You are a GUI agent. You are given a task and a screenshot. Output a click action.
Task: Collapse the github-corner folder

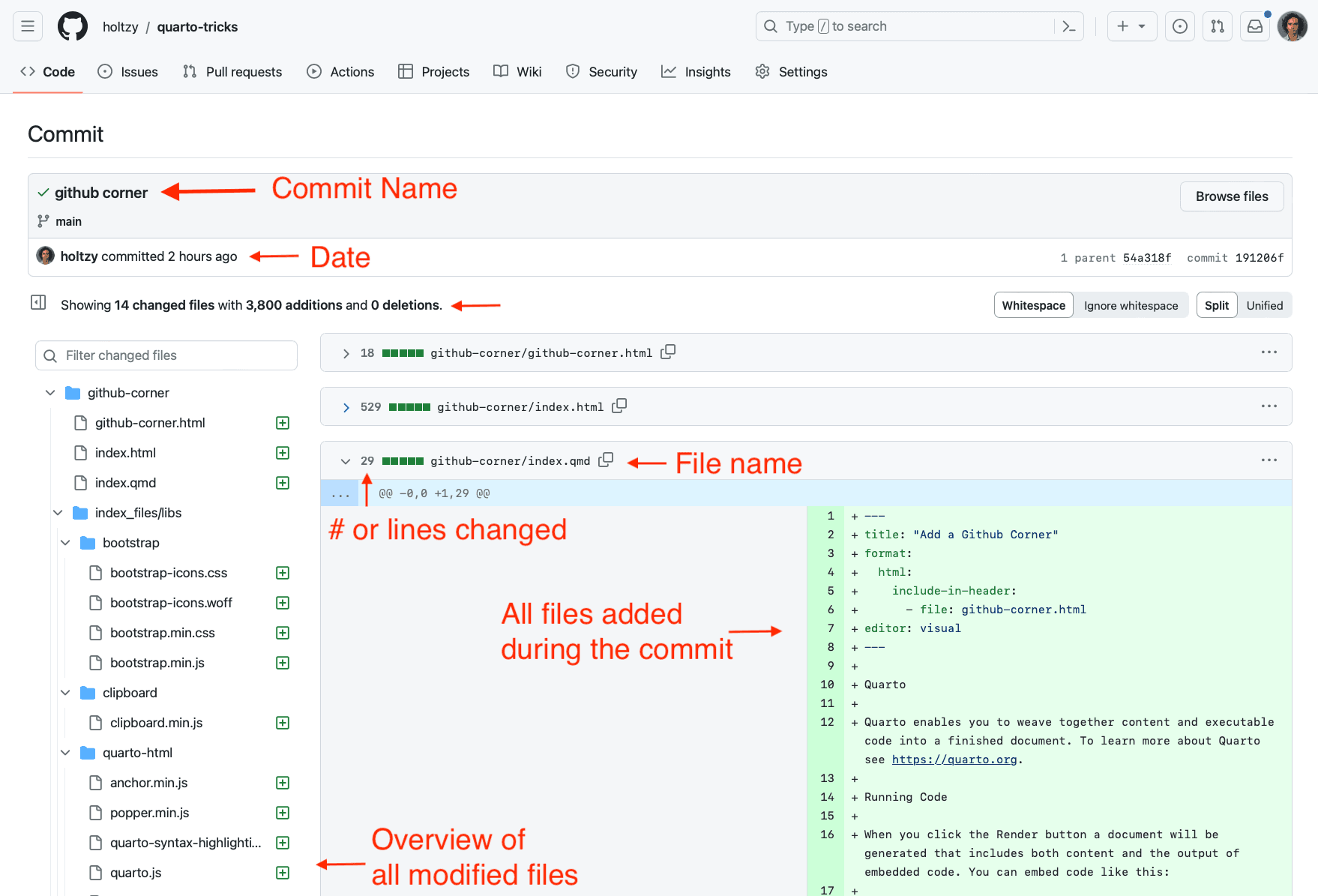pyautogui.click(x=50, y=393)
